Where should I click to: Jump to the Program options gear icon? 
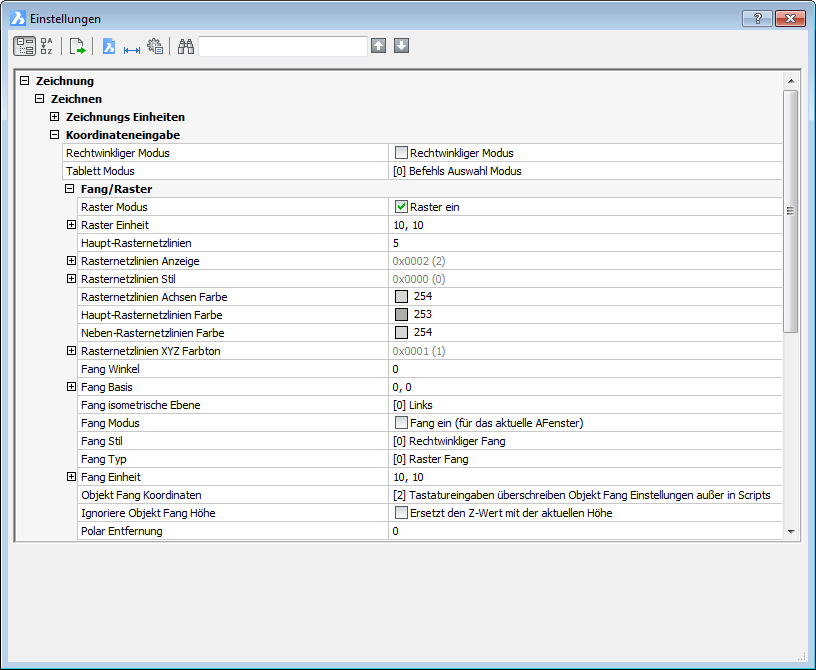coord(154,46)
